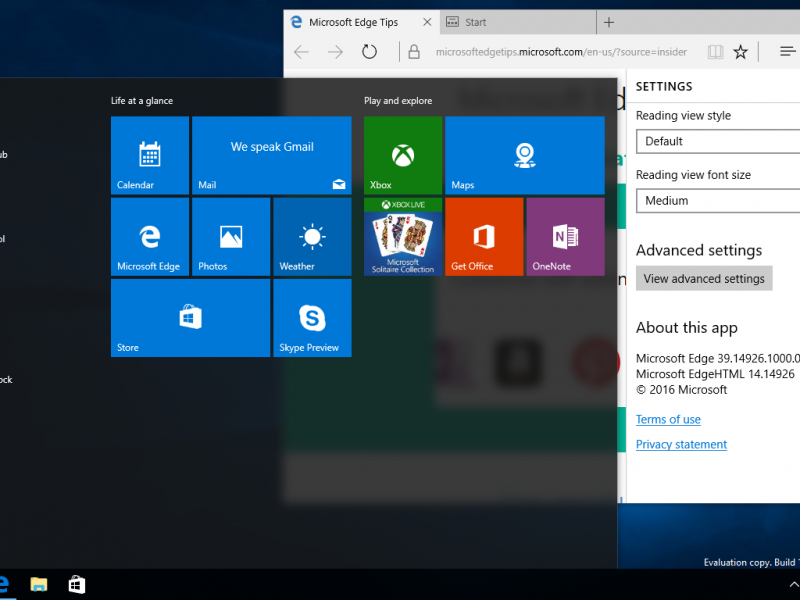This screenshot has height=600, width=800.
Task: Click the lock icon in Edge address bar
Action: tap(414, 52)
